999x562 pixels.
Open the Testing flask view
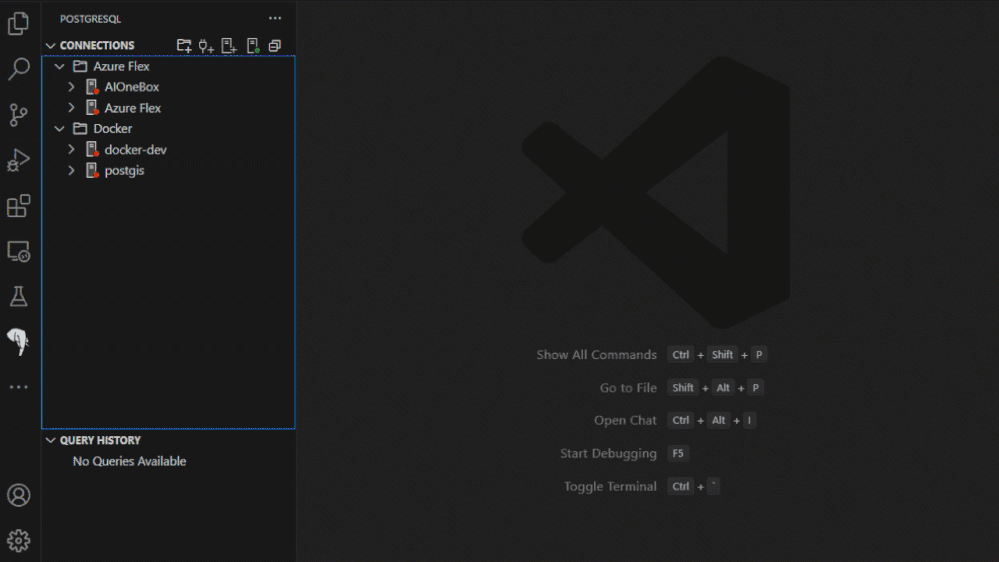click(x=18, y=296)
